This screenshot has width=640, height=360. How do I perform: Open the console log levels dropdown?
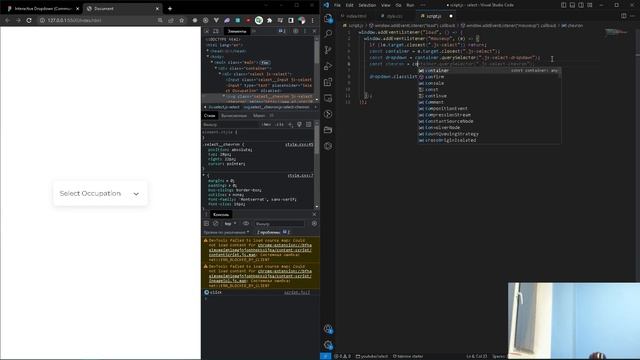click(226, 232)
